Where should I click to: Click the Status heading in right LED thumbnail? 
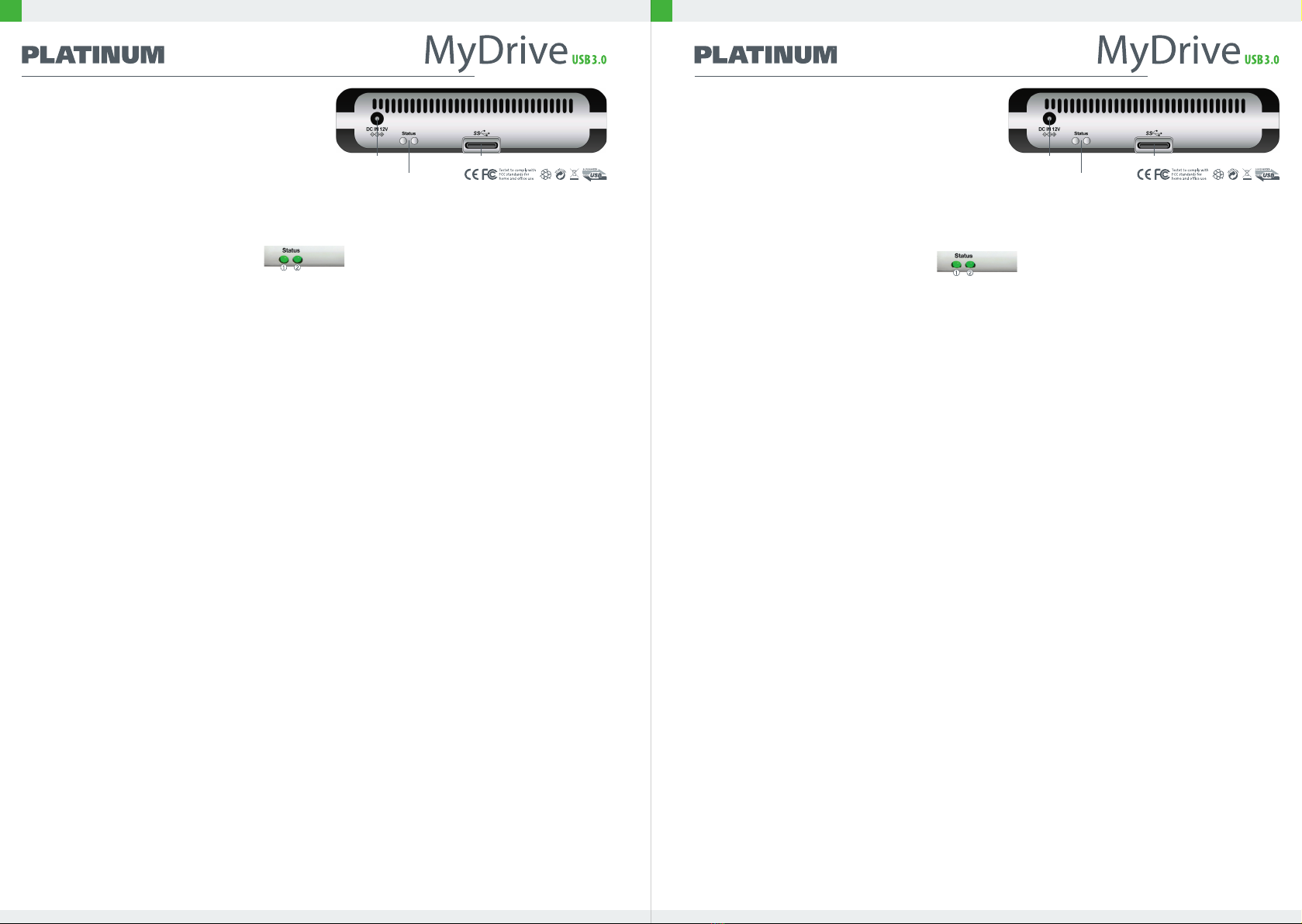(x=963, y=255)
